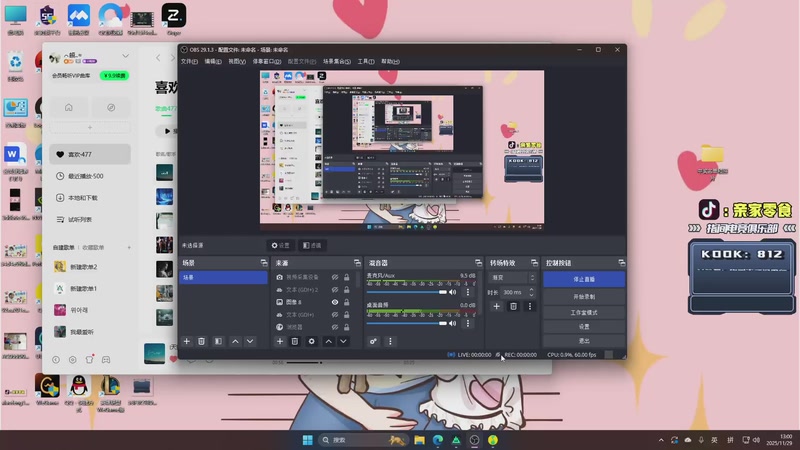Open scene filters icon in Scenes toolbar

click(218, 341)
